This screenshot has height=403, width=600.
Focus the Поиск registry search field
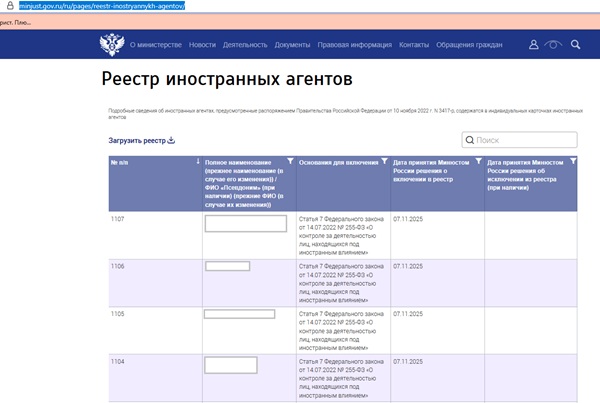524,141
